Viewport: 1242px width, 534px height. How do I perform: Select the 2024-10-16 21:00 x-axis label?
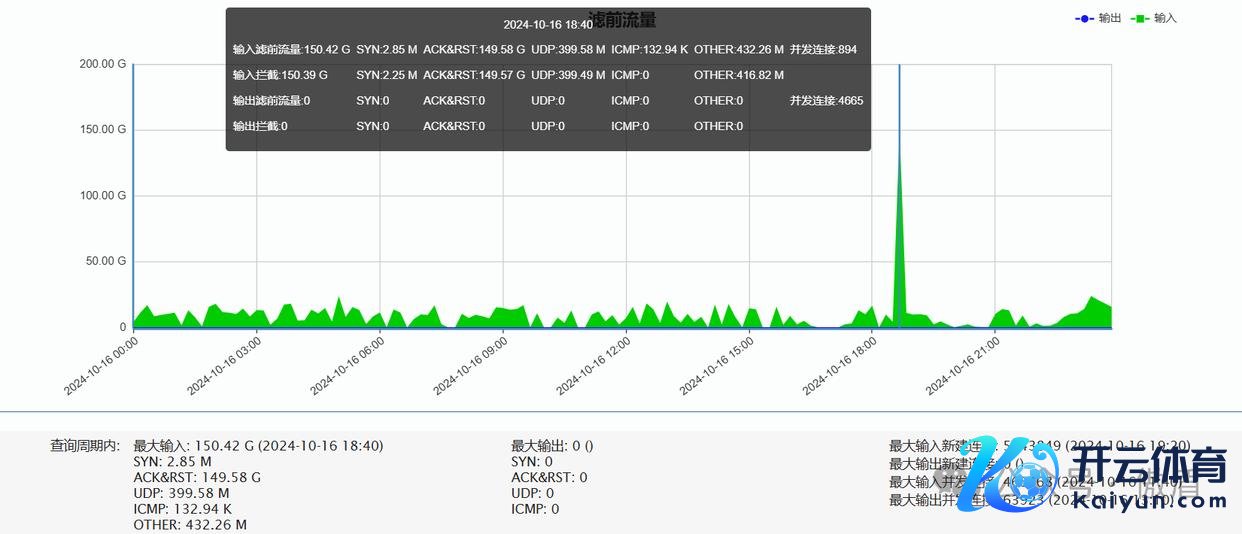[963, 365]
